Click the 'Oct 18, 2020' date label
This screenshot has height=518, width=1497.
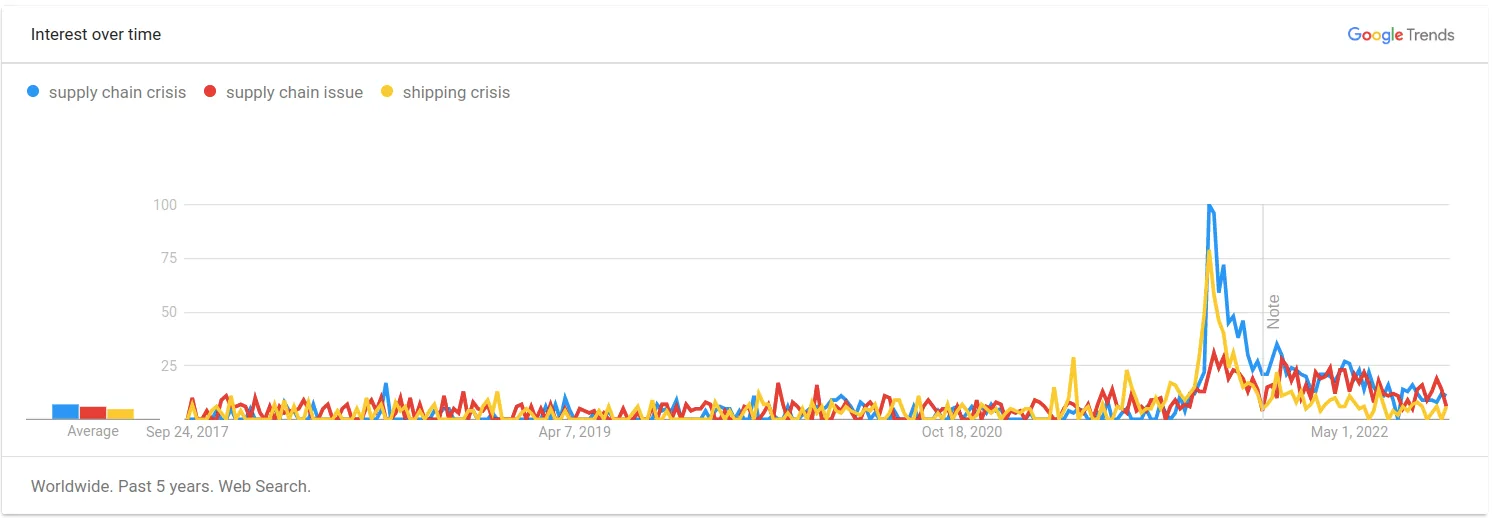(x=961, y=432)
